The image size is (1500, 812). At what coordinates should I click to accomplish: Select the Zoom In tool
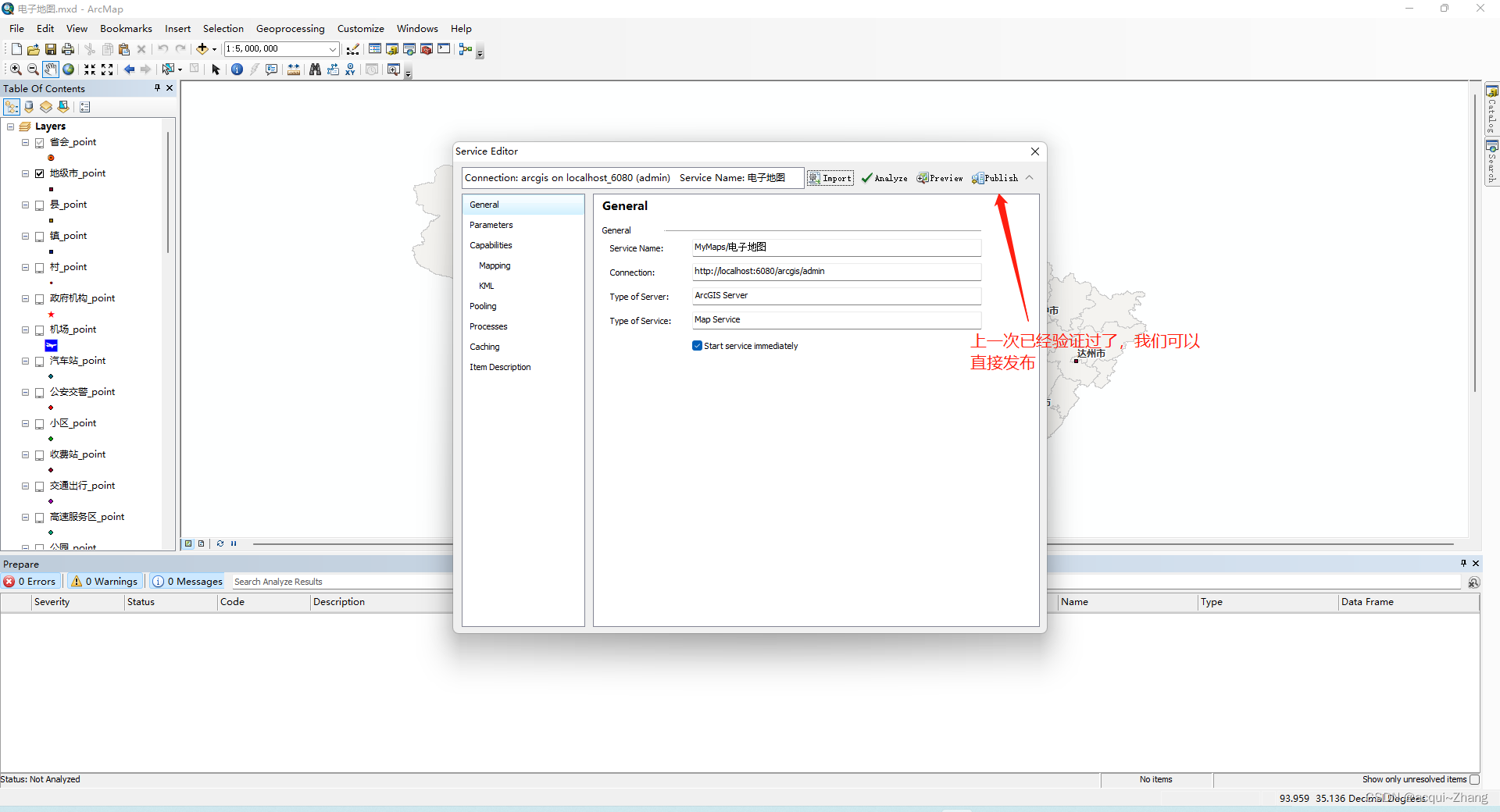click(x=16, y=69)
